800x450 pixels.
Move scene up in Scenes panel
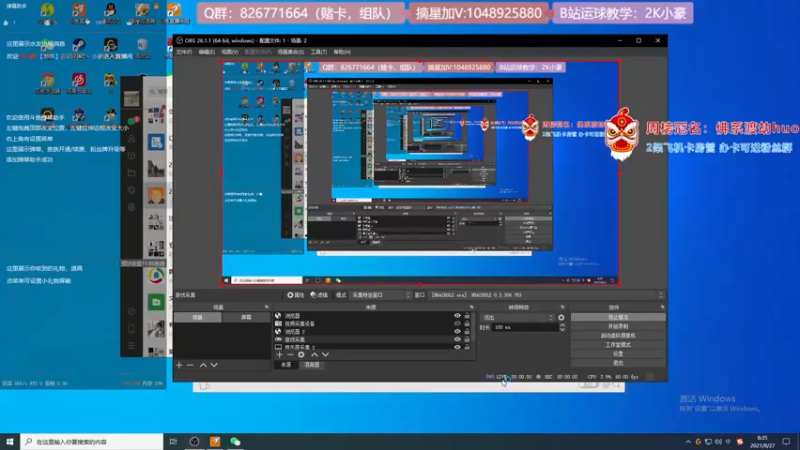click(x=203, y=365)
